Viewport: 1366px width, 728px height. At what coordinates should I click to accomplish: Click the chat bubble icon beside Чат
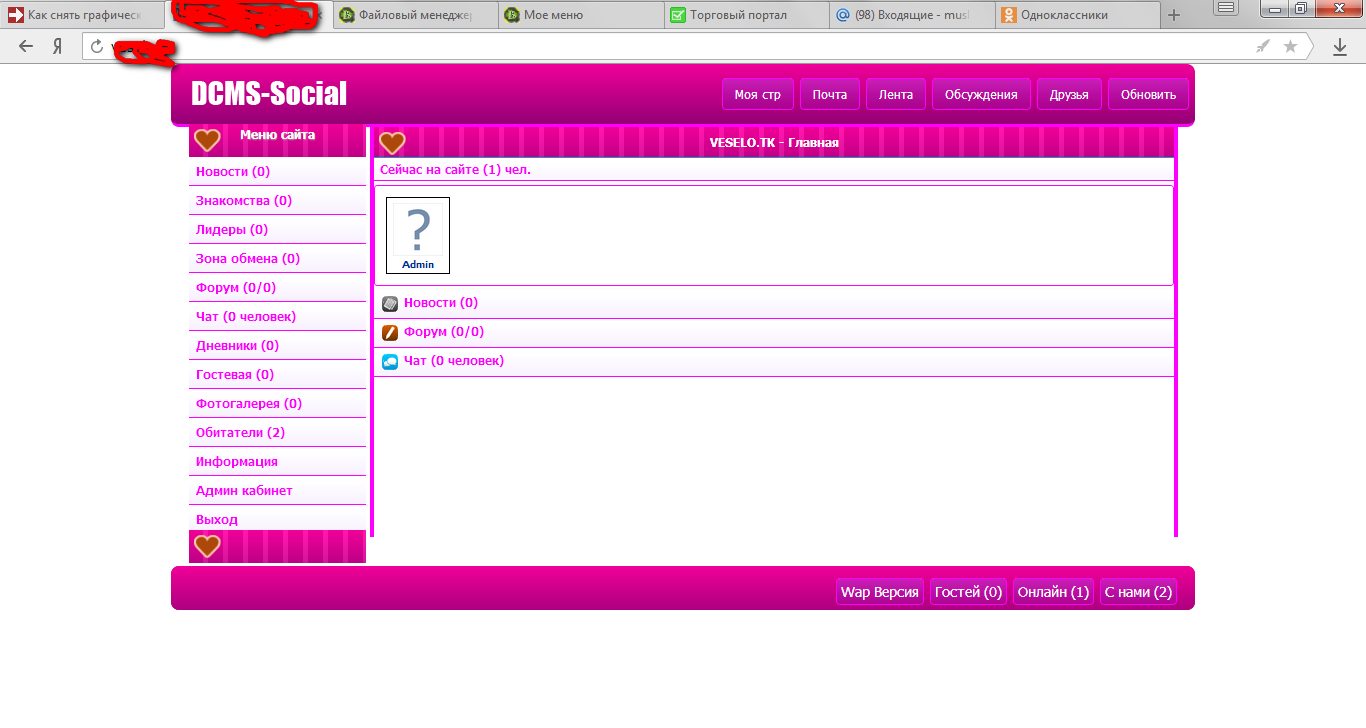[390, 361]
